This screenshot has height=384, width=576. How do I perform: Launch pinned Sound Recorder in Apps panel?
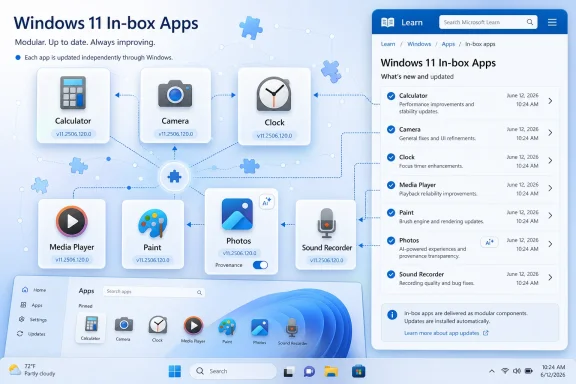[292, 331]
